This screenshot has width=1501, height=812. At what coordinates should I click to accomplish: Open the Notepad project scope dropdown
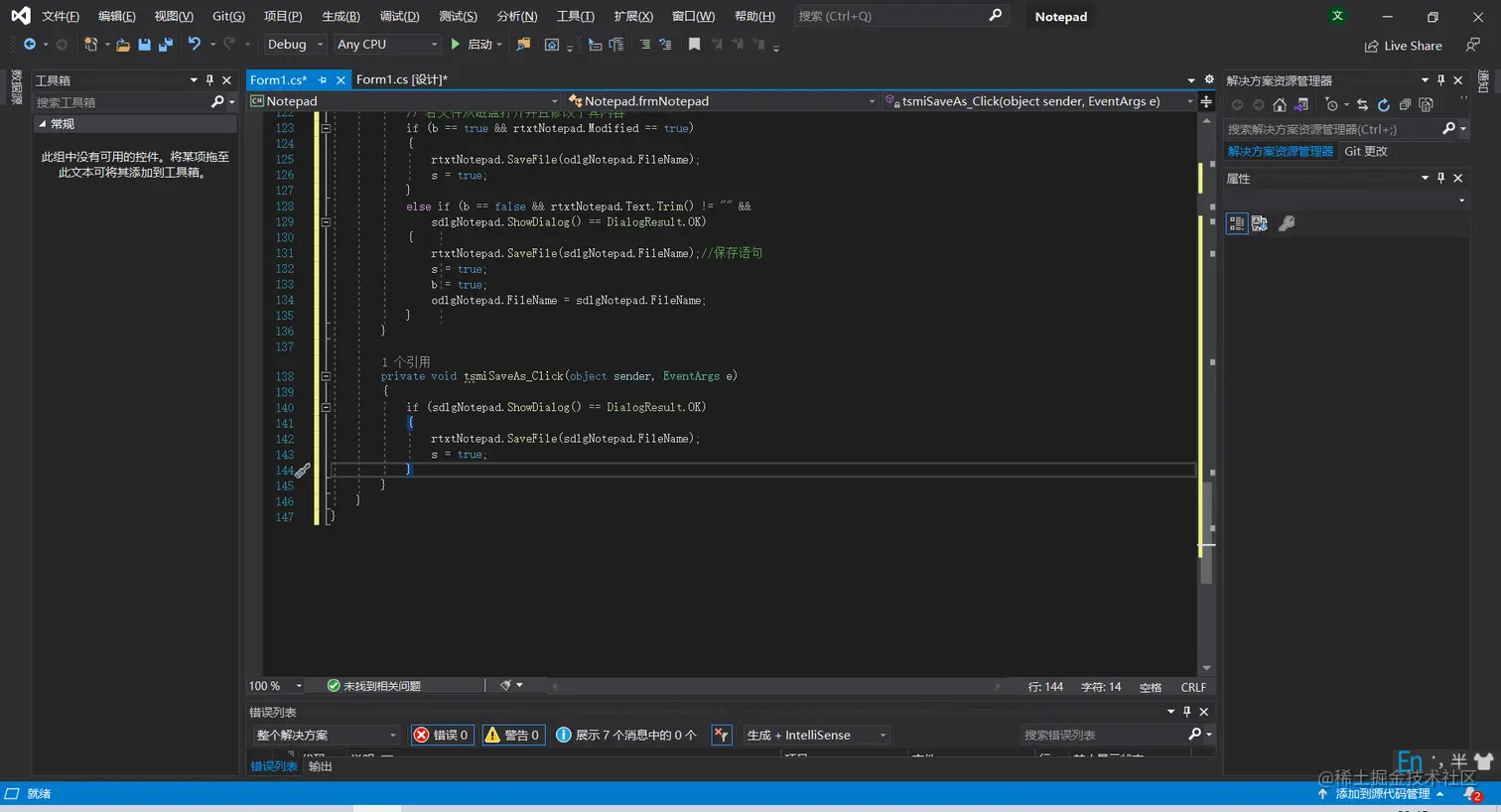[405, 101]
